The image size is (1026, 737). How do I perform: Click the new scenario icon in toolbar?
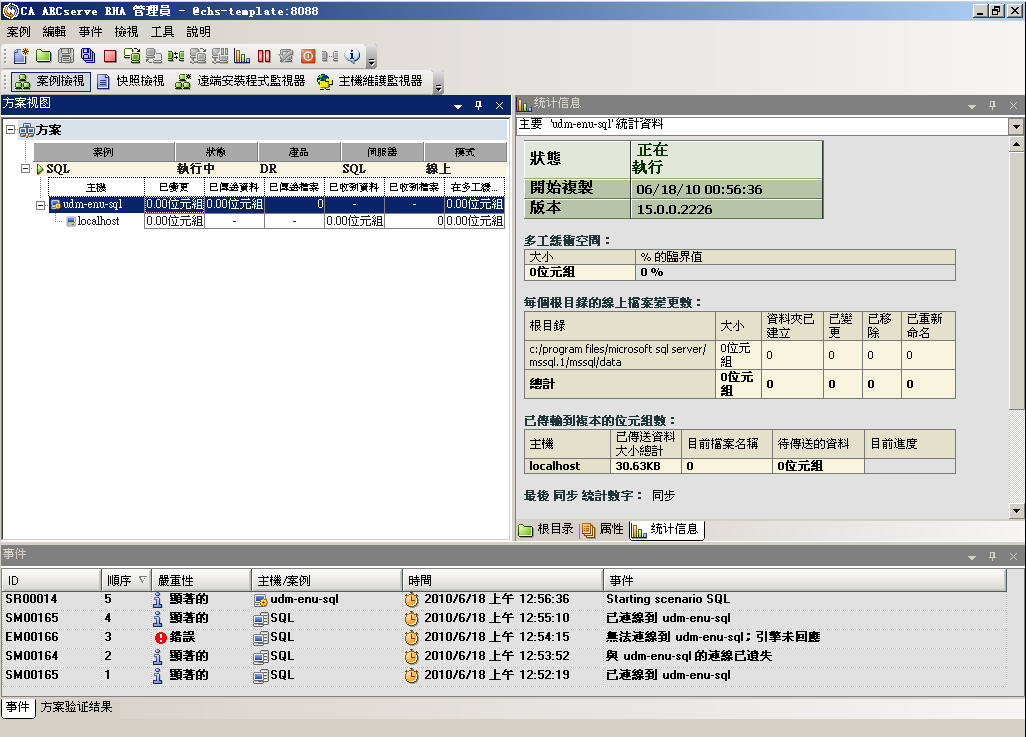20,56
